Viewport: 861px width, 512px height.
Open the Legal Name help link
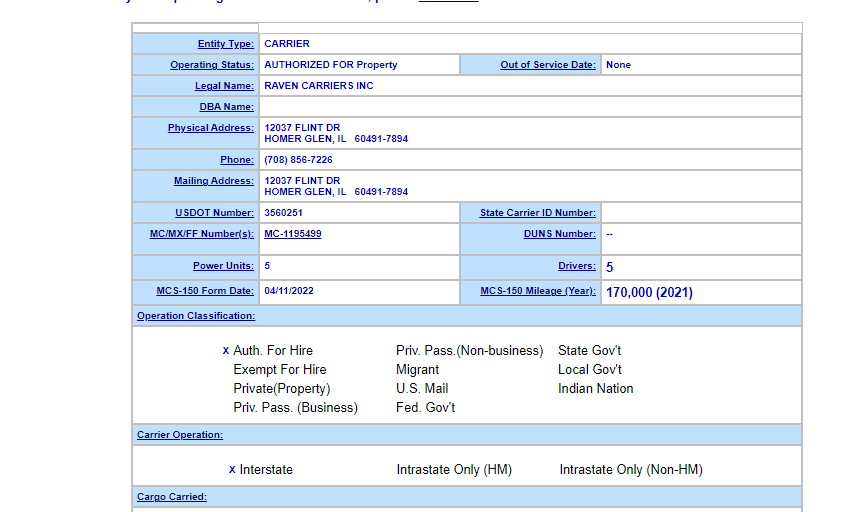click(224, 86)
